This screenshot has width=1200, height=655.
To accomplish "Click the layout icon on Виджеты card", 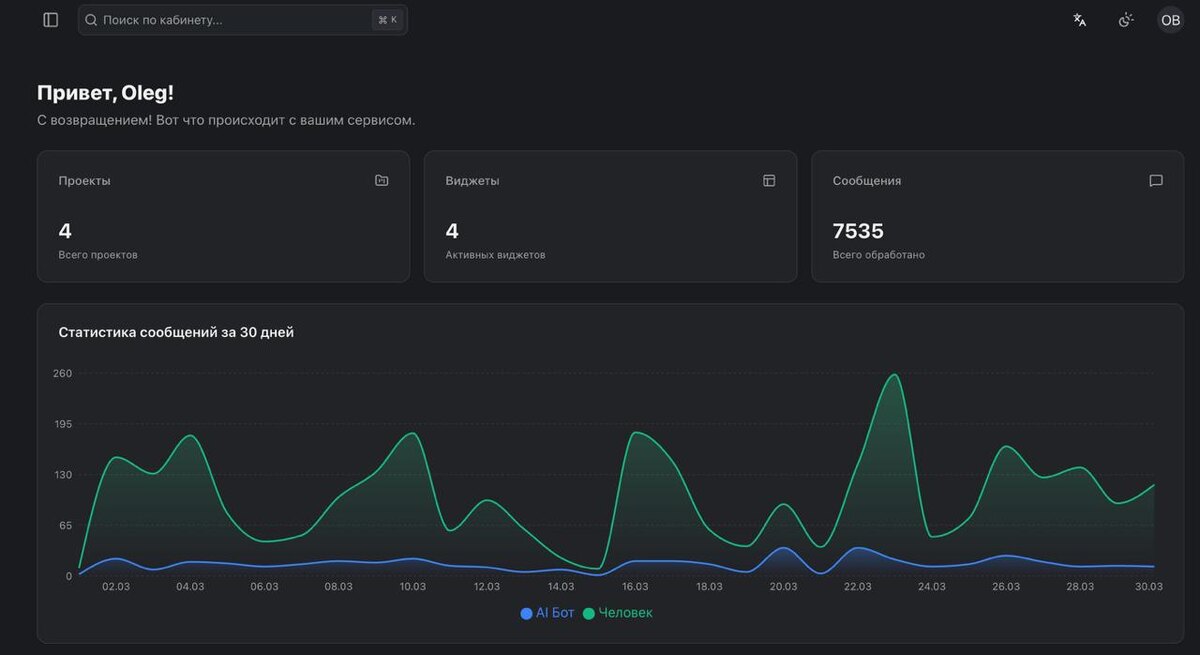I will [769, 181].
